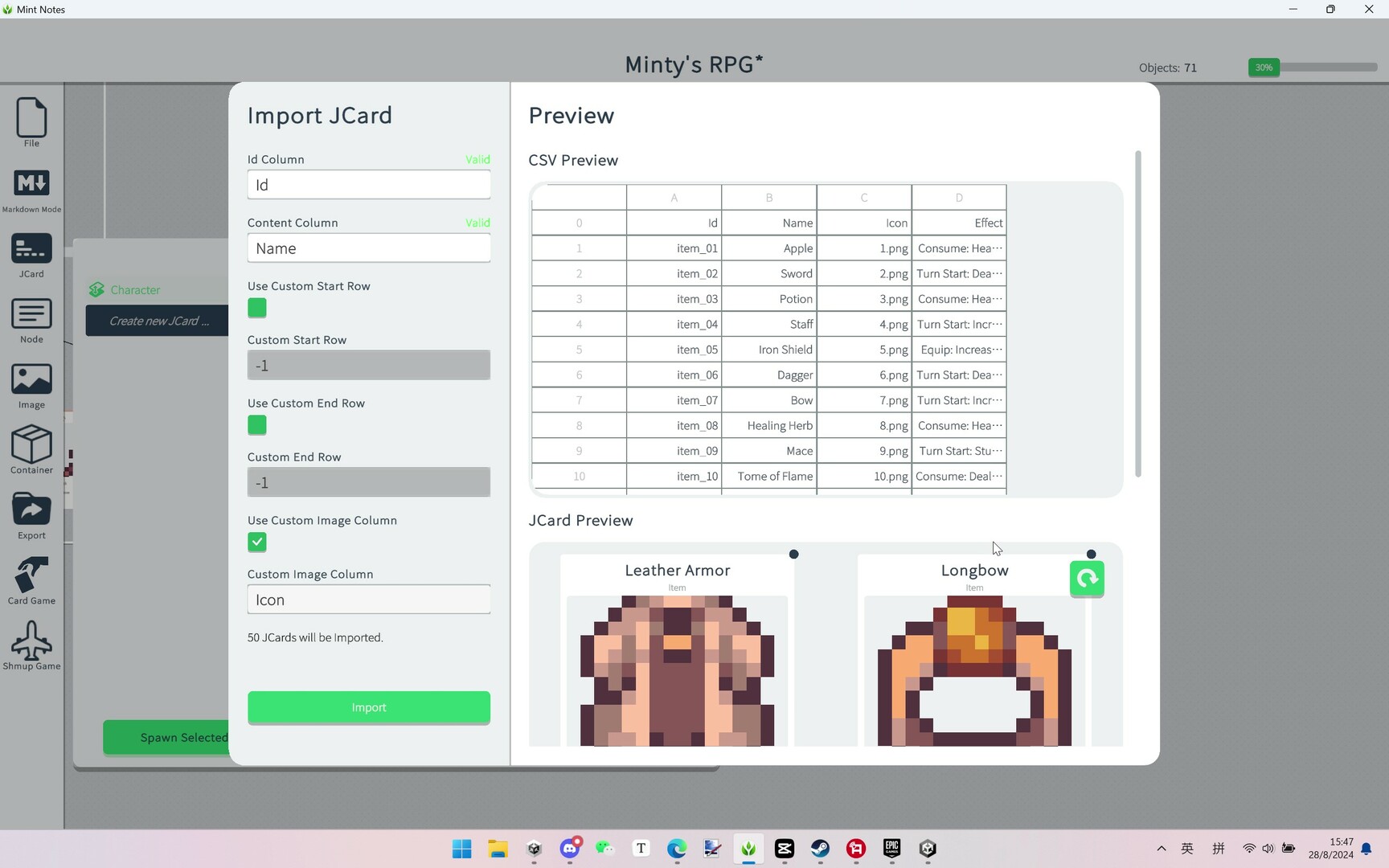Click the Preview panel vertical scrollbar

tap(1137, 313)
